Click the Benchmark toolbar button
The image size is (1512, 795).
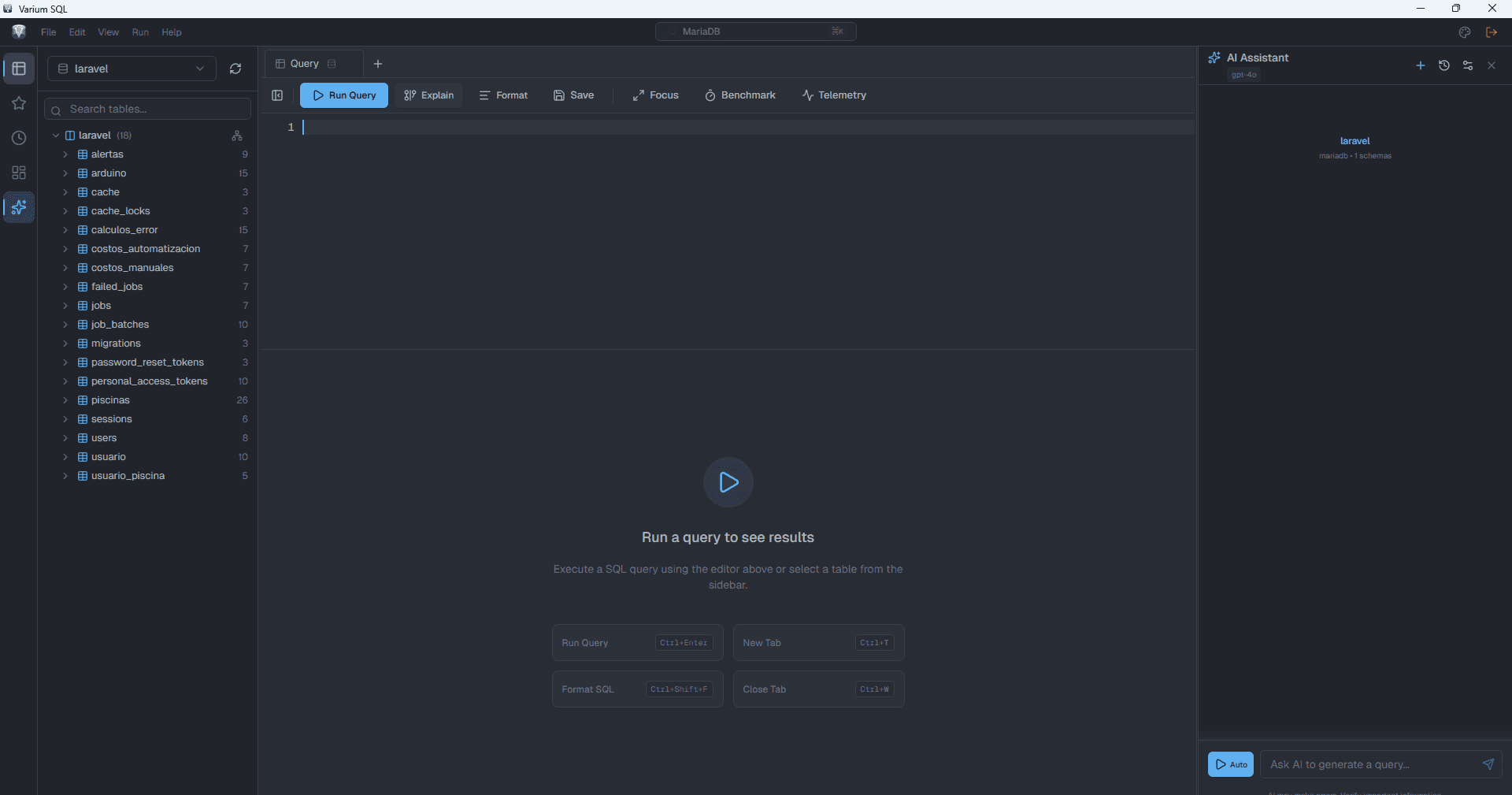[x=740, y=95]
